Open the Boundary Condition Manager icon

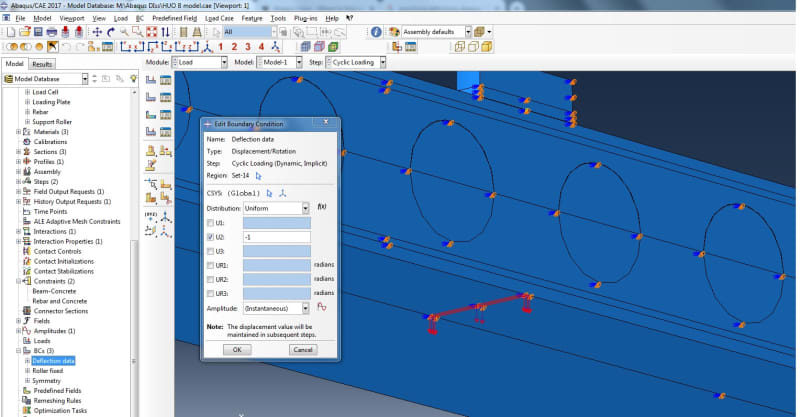click(x=165, y=97)
